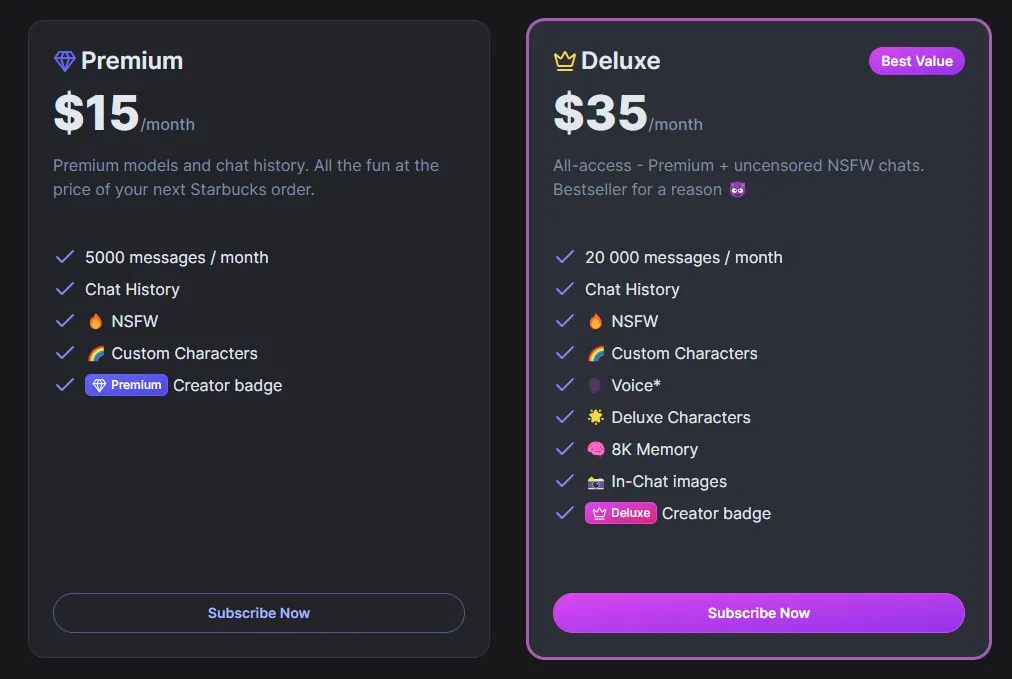This screenshot has width=1012, height=679.
Task: Click the 8K Memory brain icon
Action: pos(598,449)
